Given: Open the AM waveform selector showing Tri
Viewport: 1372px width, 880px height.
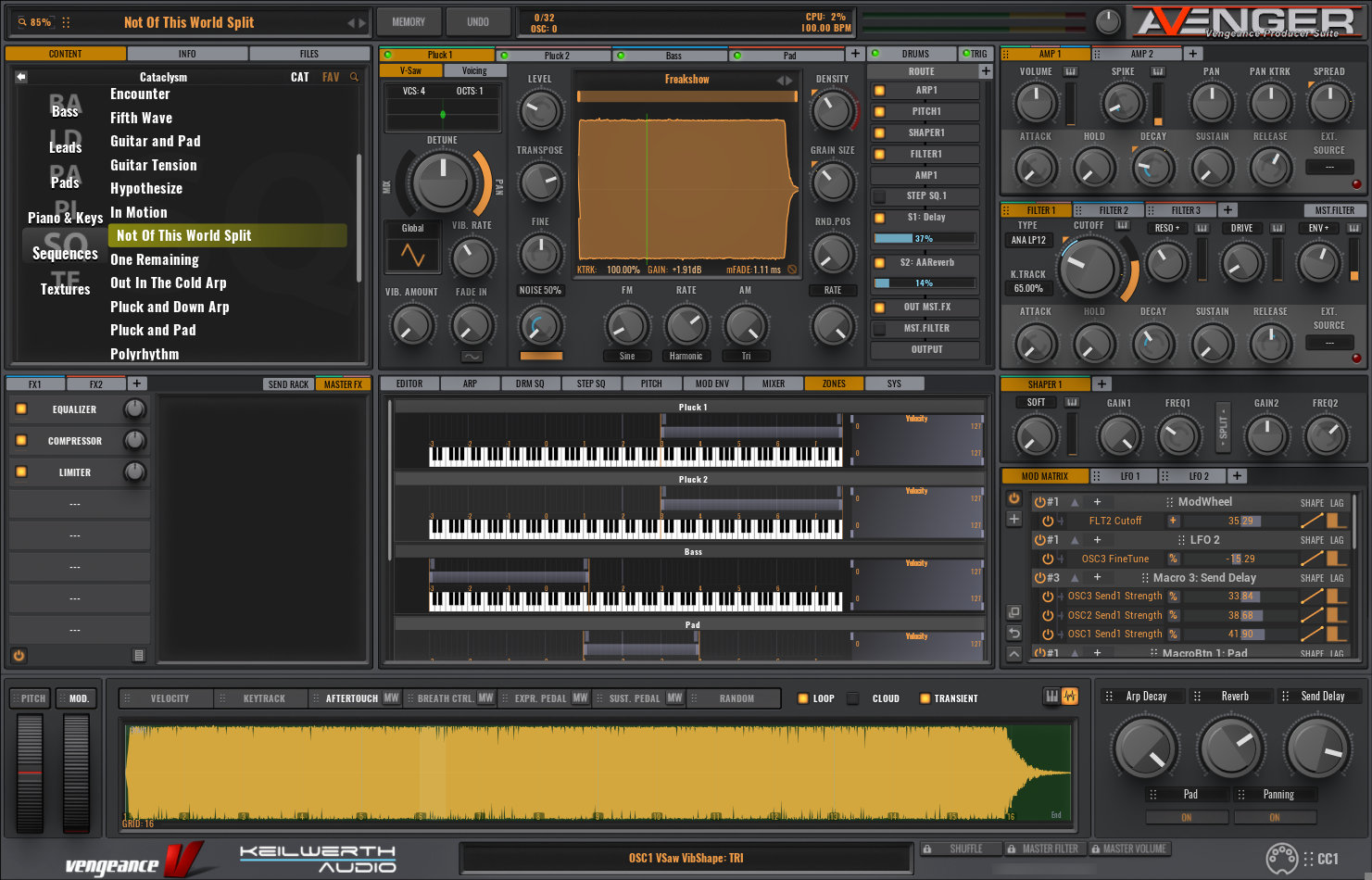Looking at the screenshot, I should (746, 356).
